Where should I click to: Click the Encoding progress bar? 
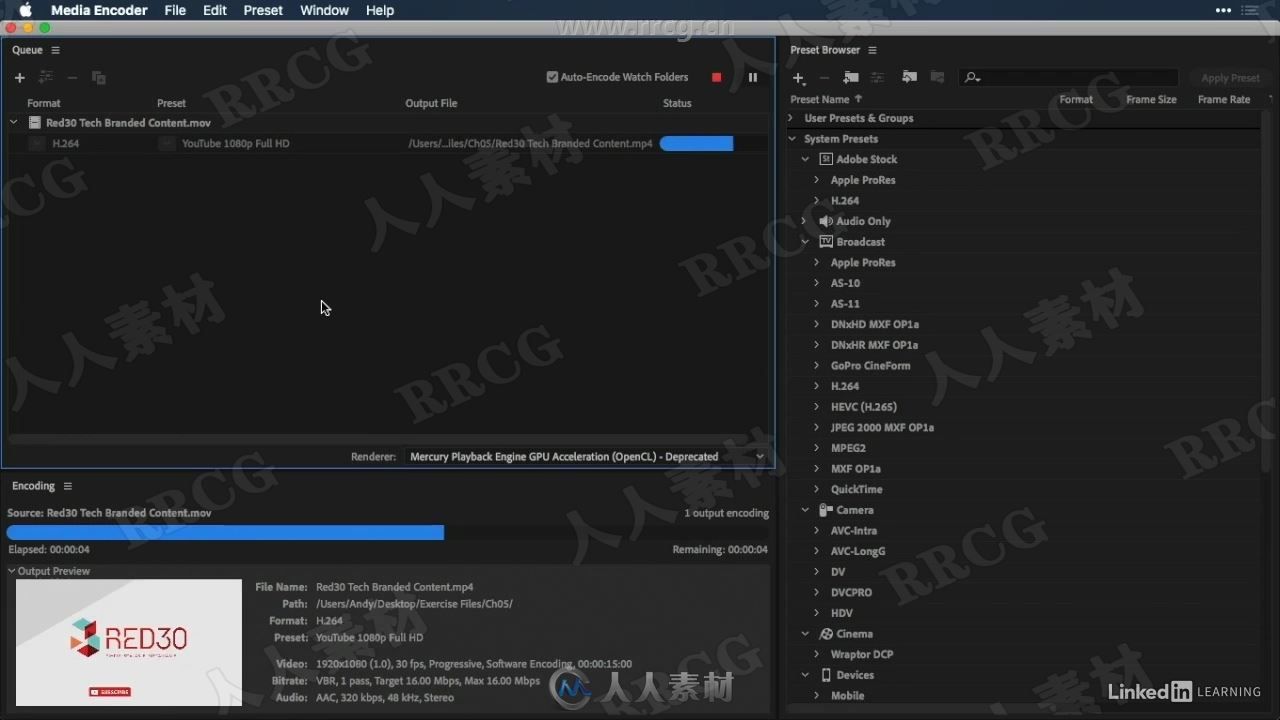[388, 533]
